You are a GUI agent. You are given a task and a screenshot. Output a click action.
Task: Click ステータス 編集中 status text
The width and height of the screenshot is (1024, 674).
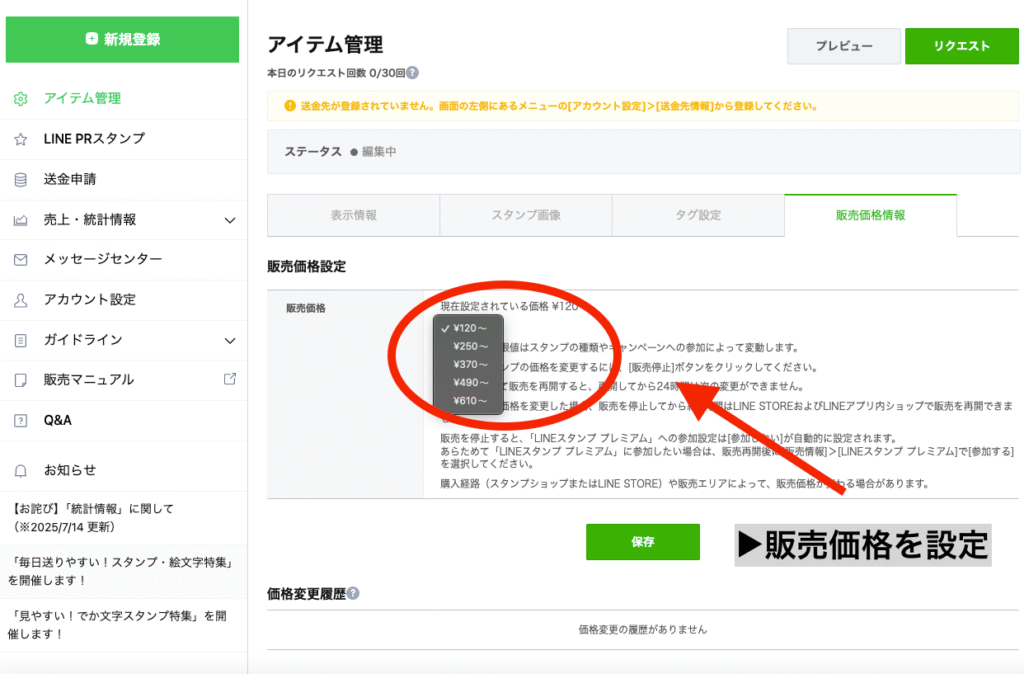pos(340,152)
